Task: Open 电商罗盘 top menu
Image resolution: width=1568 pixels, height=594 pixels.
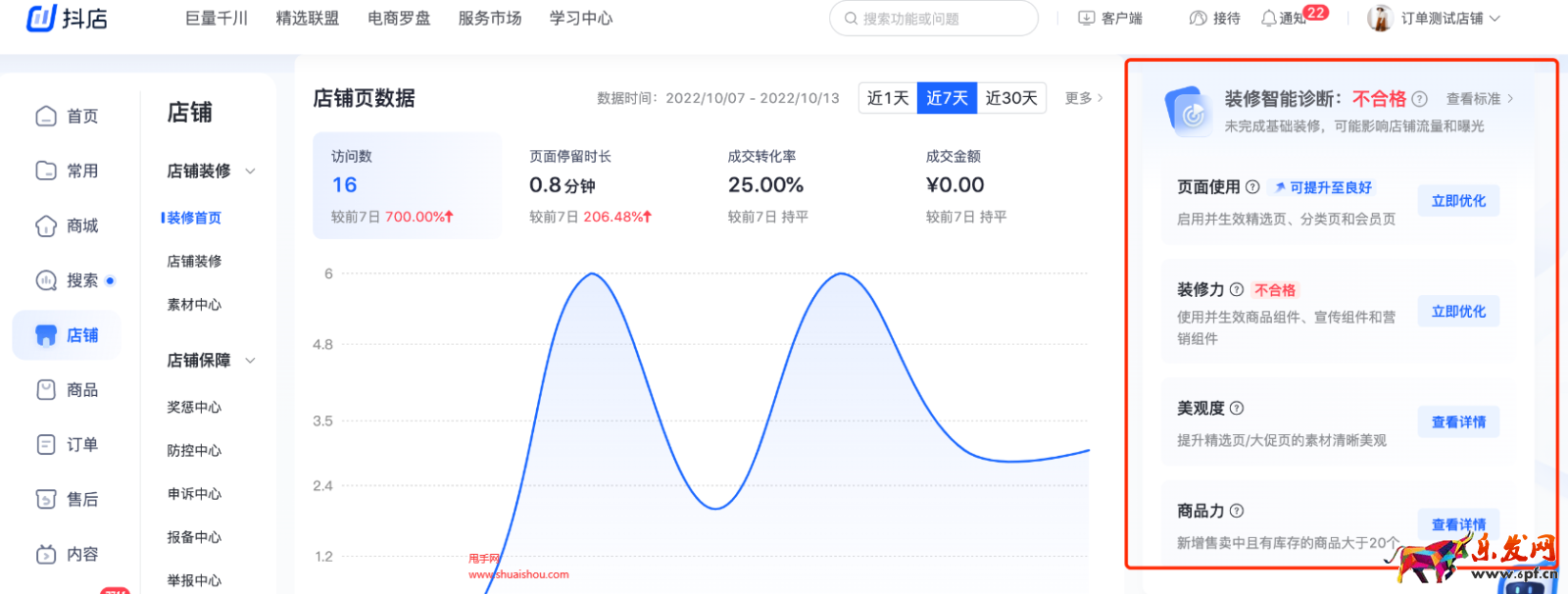Action: [x=399, y=18]
